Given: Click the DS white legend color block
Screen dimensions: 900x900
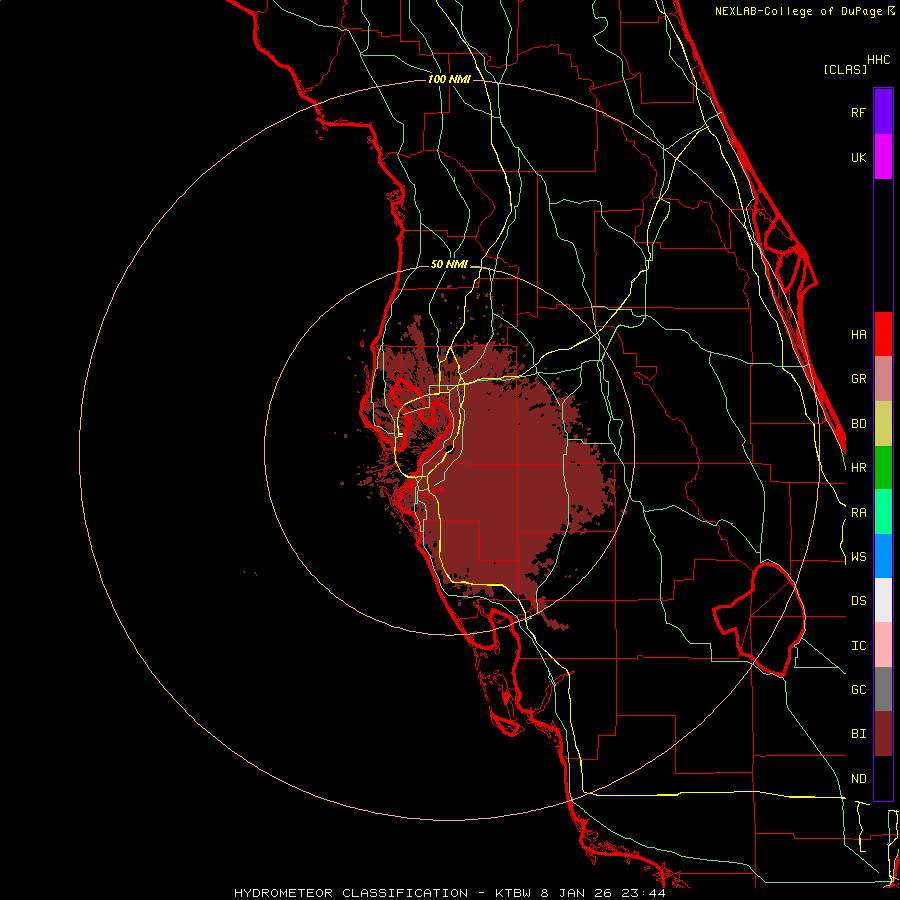Looking at the screenshot, I should pyautogui.click(x=883, y=600).
